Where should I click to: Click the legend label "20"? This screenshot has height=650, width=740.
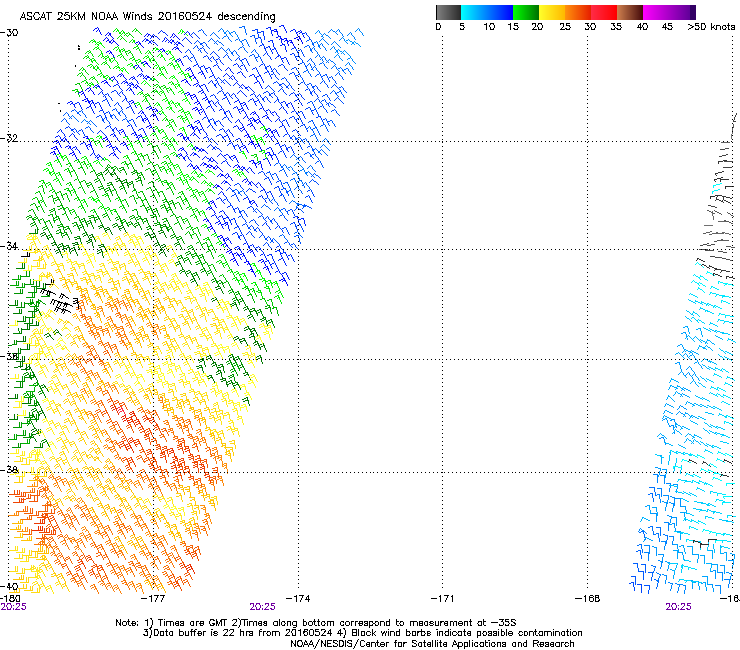(x=537, y=27)
